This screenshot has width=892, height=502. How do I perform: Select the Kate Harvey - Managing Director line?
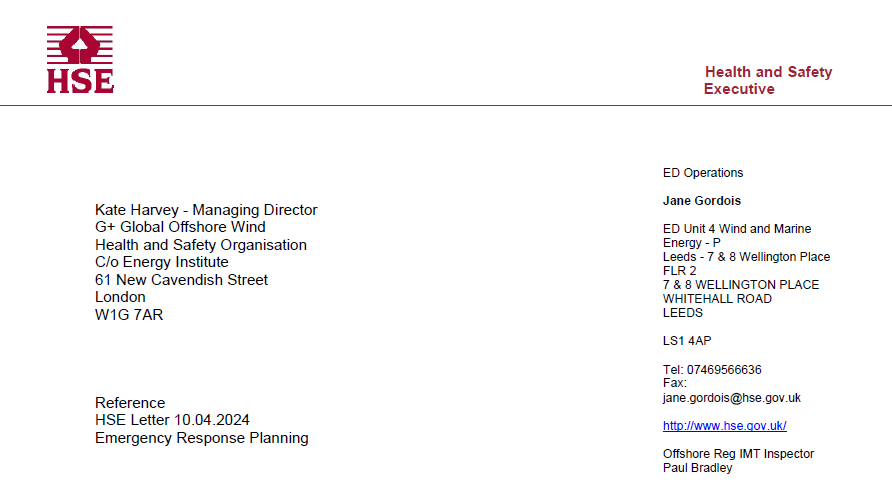tap(206, 210)
